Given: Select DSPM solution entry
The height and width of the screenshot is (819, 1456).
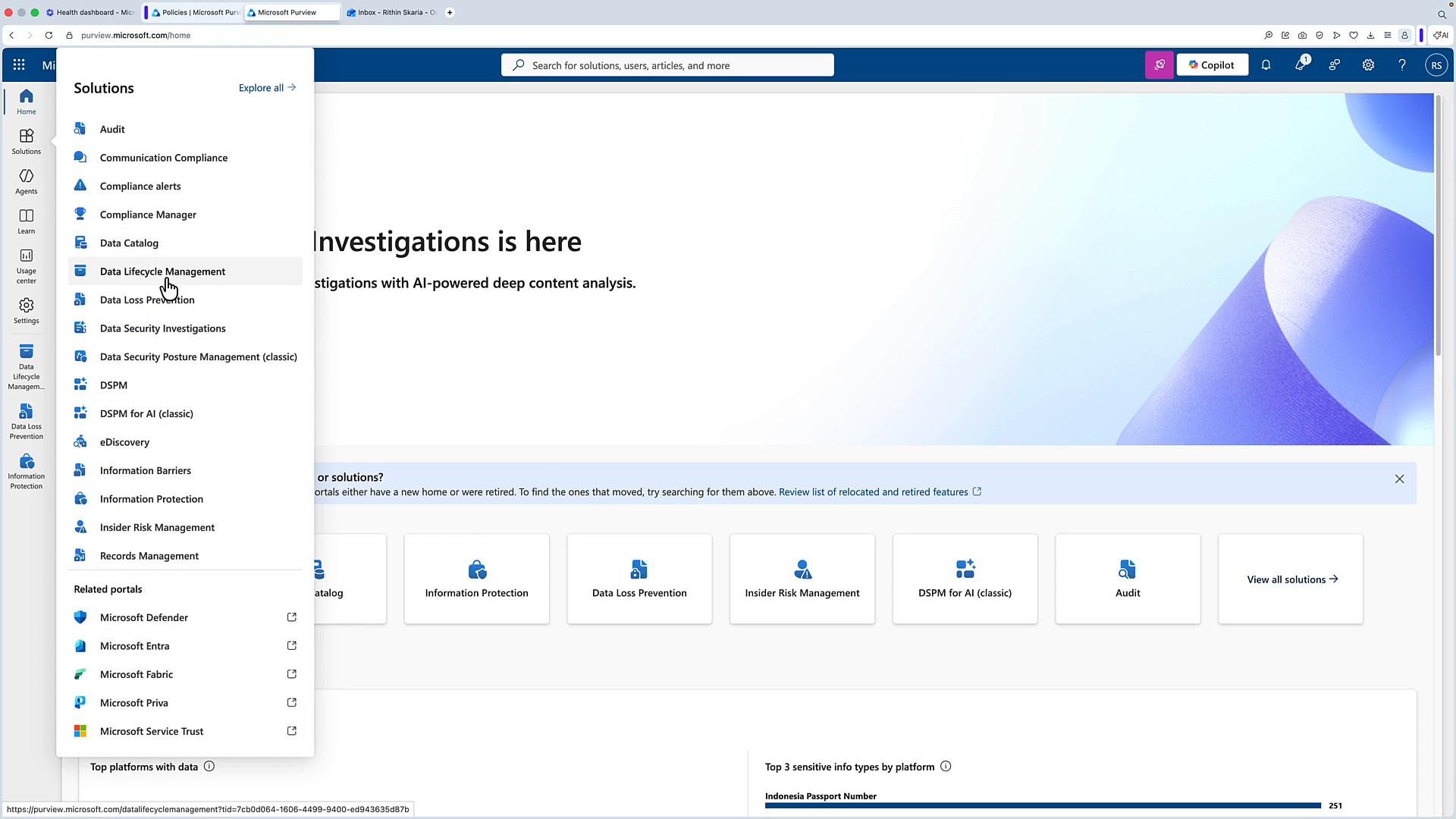Looking at the screenshot, I should click(x=185, y=385).
